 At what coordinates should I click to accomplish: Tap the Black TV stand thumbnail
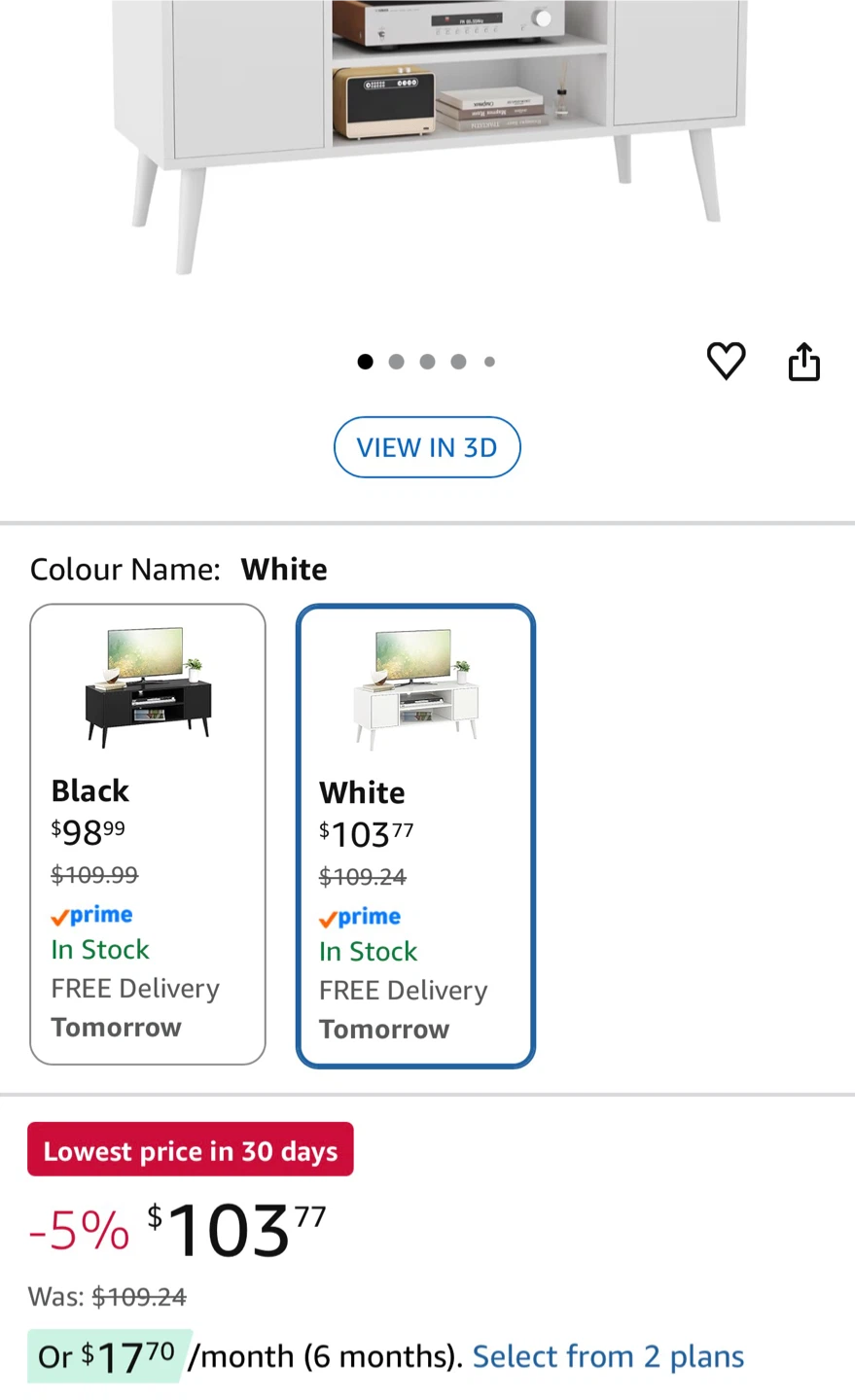(148, 686)
